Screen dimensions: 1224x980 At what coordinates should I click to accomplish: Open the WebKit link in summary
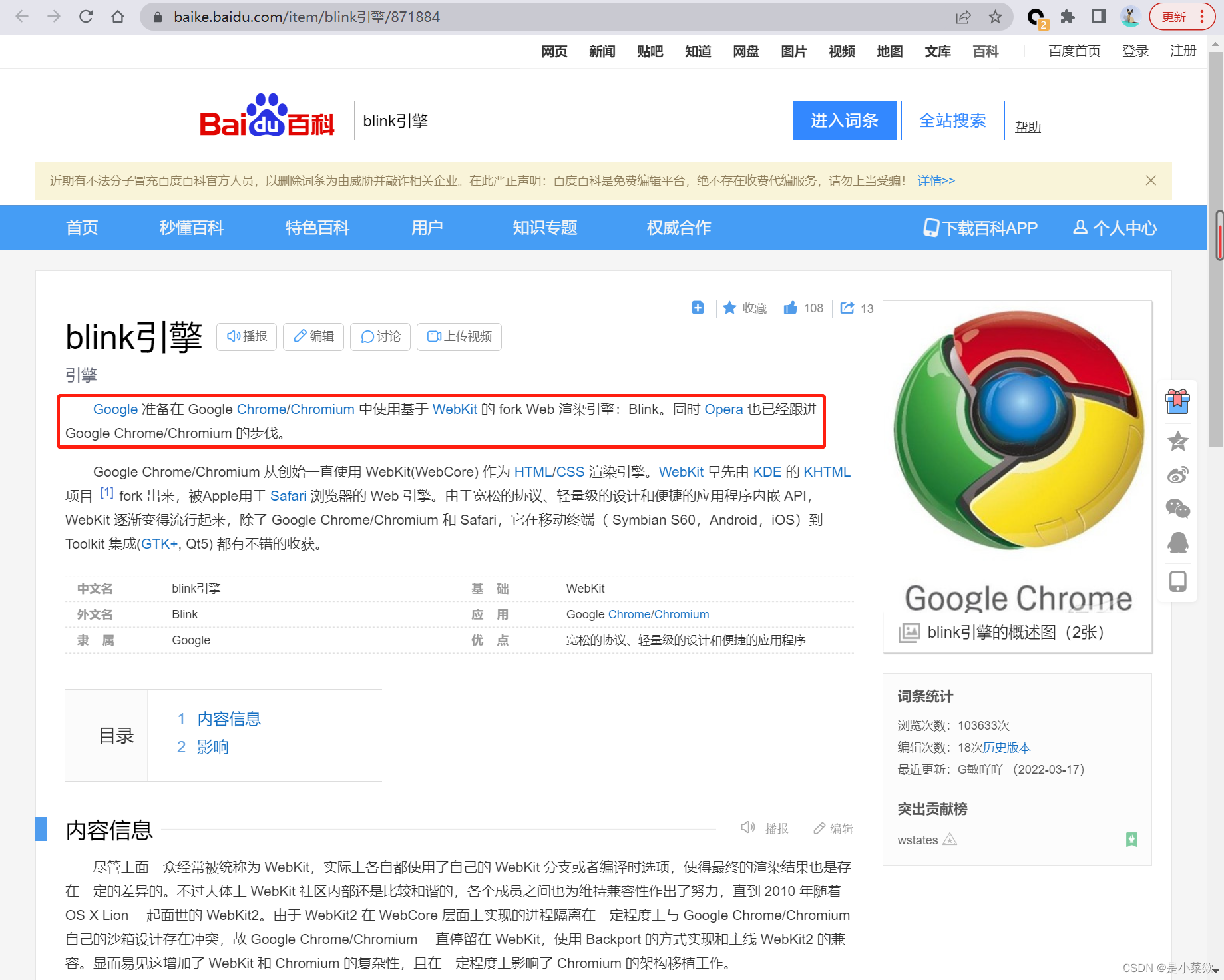[455, 409]
